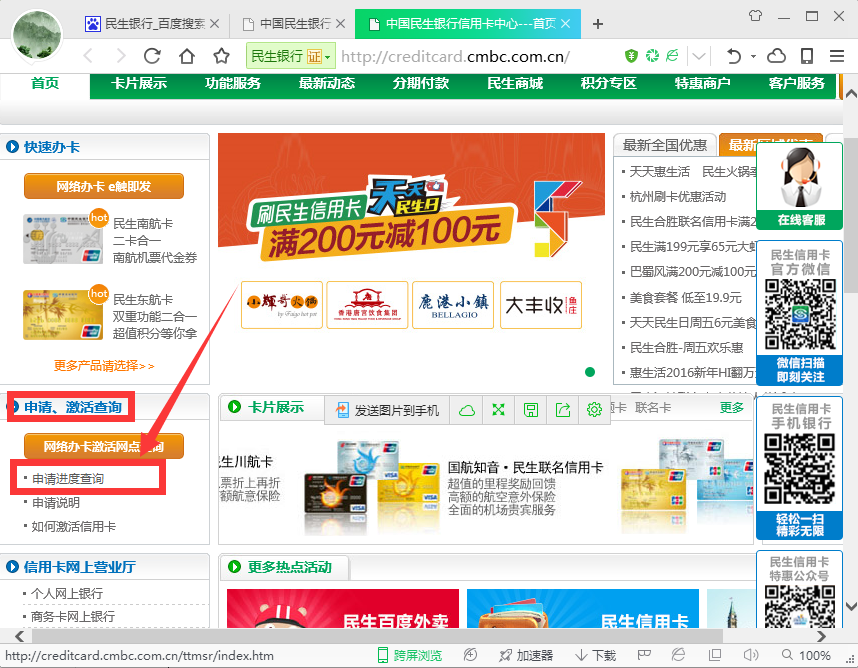Click the green leaf browser-mode icon
Viewport: 858px width, 668px height.
click(672, 56)
